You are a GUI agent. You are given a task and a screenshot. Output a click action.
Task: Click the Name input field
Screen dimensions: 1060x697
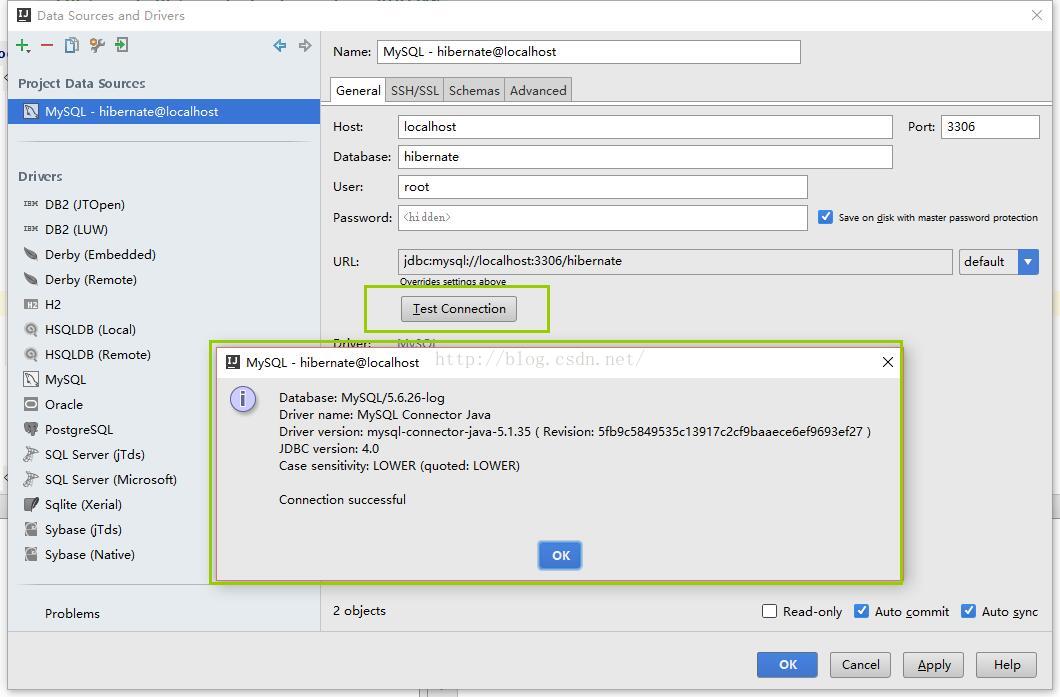[589, 52]
